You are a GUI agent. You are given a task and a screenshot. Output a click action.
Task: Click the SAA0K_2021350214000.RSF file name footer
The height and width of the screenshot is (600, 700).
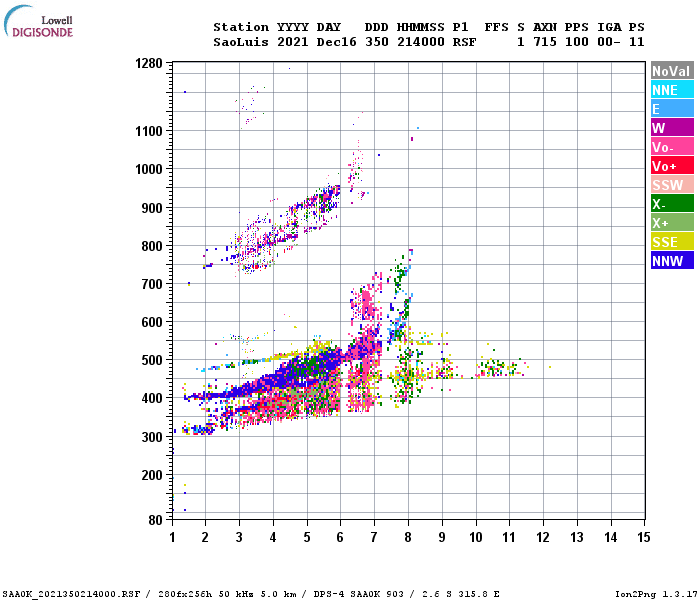pyautogui.click(x=71, y=594)
